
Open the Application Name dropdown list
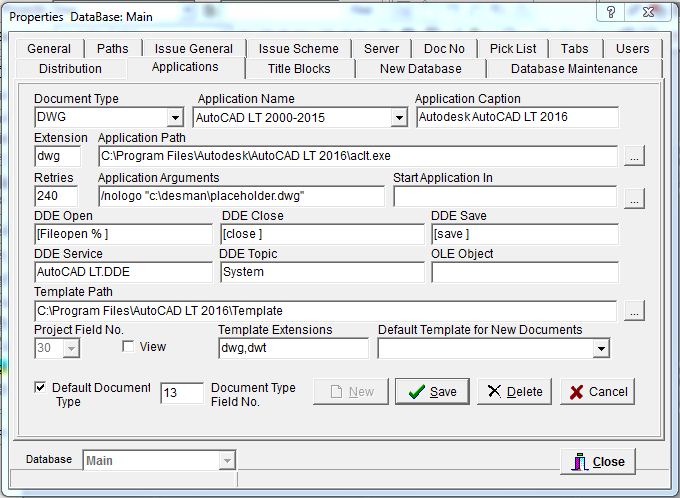click(398, 117)
